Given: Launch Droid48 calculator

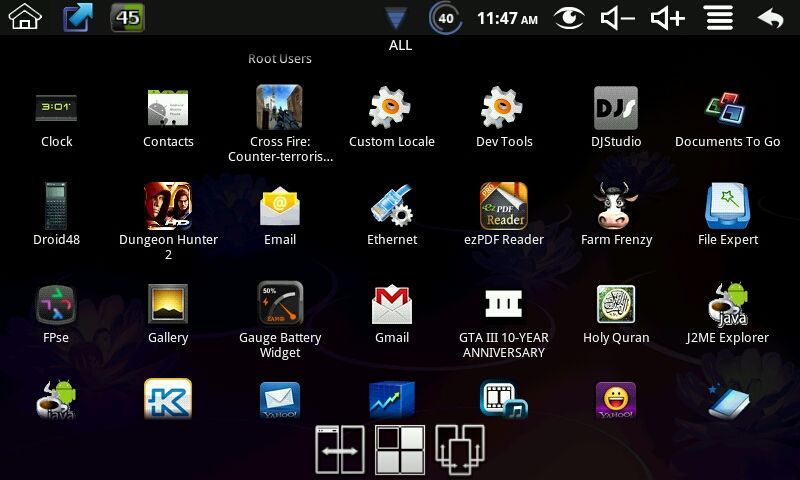Looking at the screenshot, I should coord(56,206).
